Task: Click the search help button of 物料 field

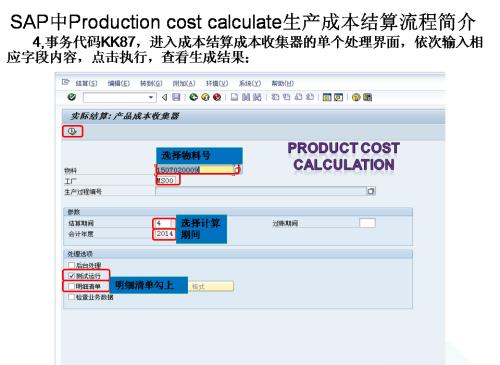Action: click(x=237, y=170)
